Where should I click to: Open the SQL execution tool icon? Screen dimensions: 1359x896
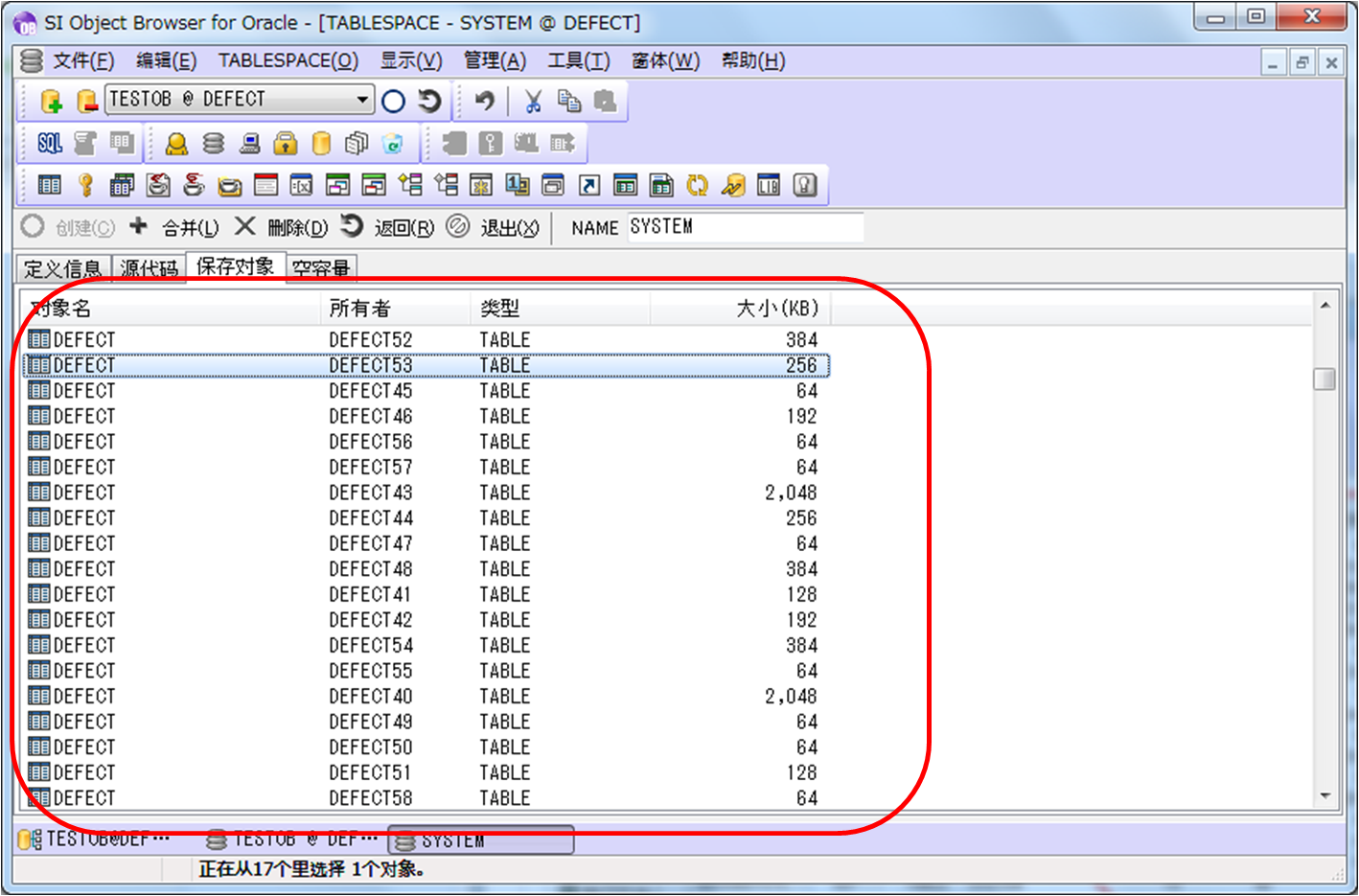[x=50, y=144]
